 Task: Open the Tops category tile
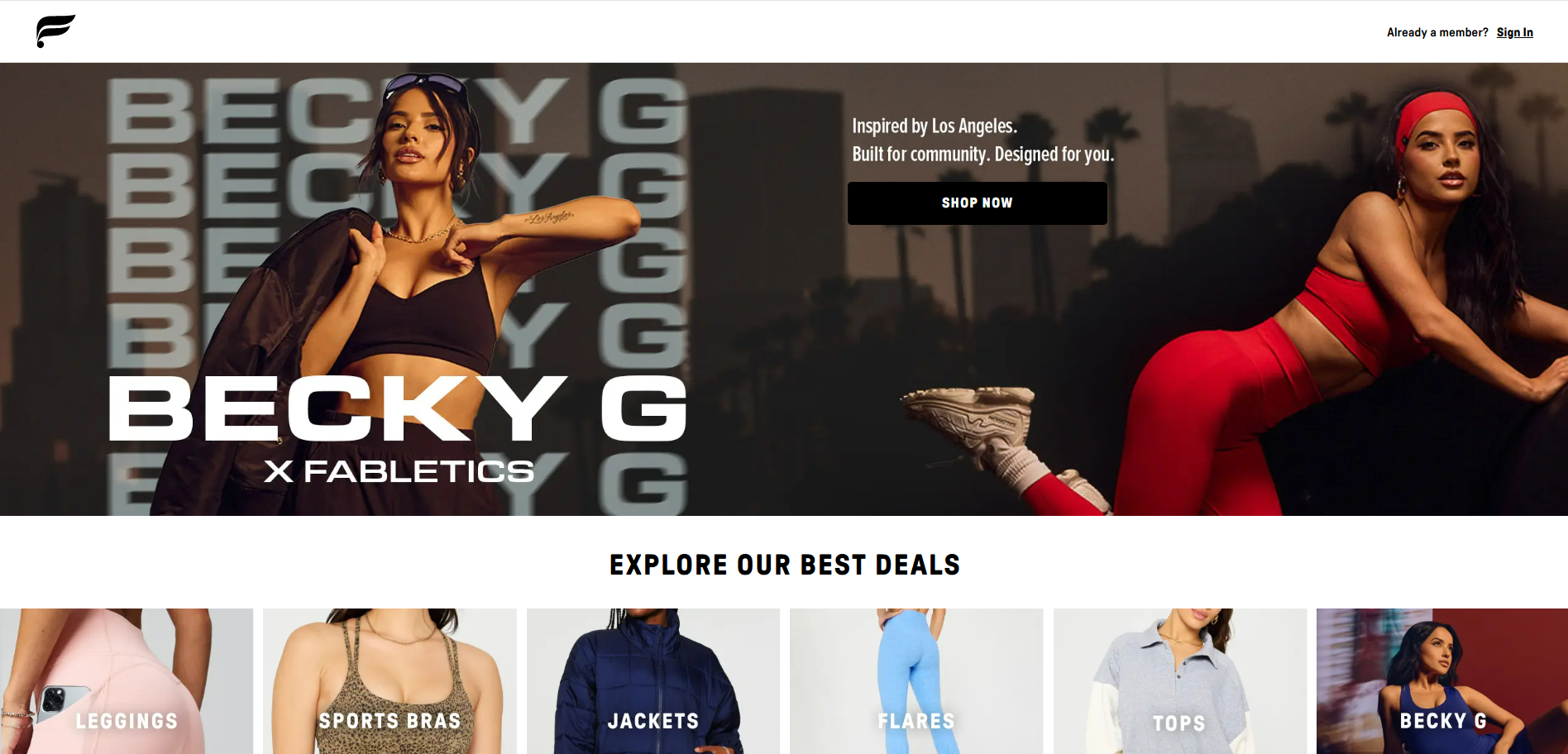click(x=1180, y=681)
